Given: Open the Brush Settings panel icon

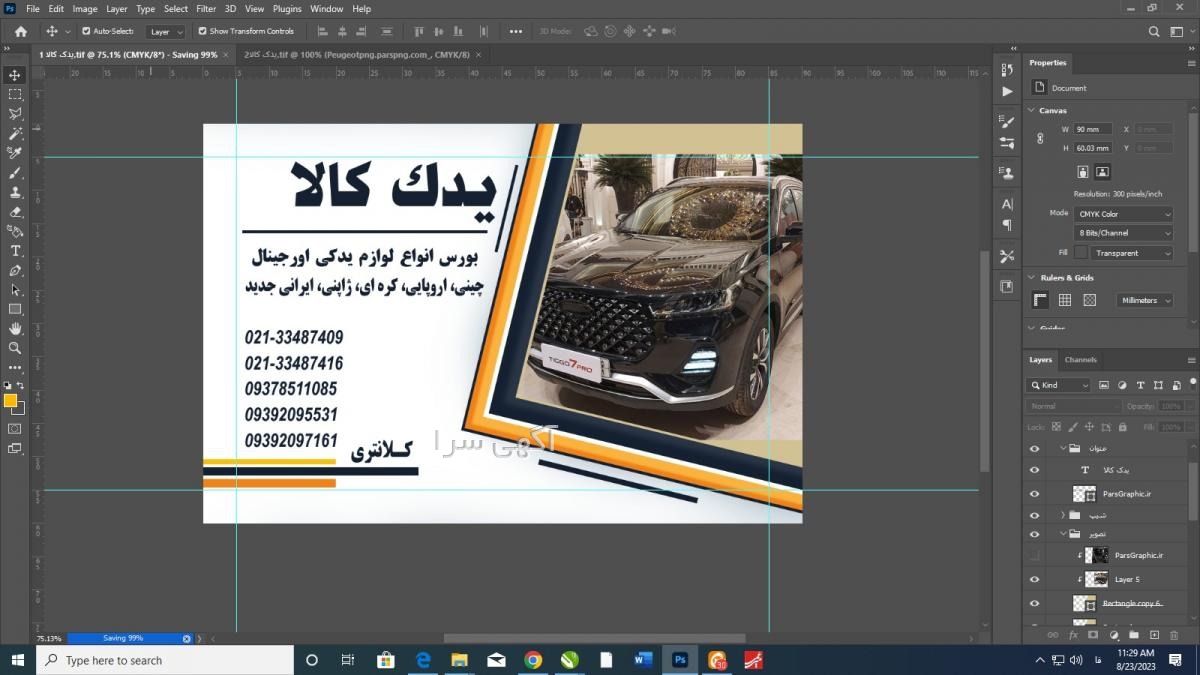Looking at the screenshot, I should 1007,122.
